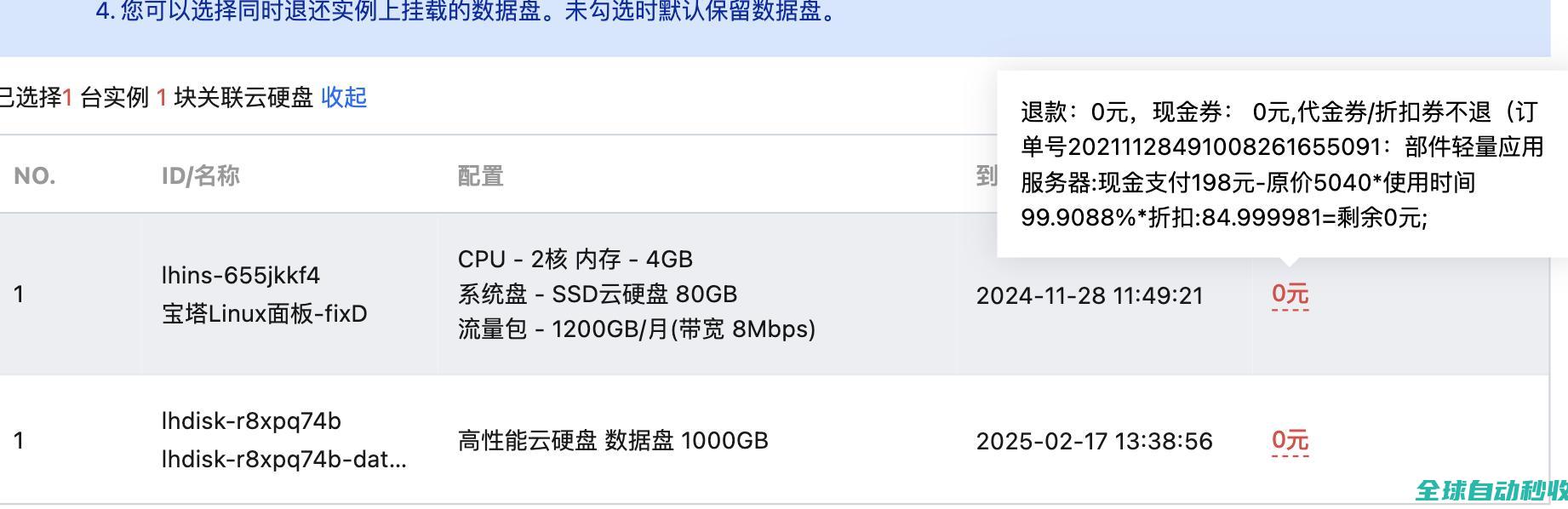
Task: Click the CPU - 2核 内存 - 4GB line
Action: (575, 259)
